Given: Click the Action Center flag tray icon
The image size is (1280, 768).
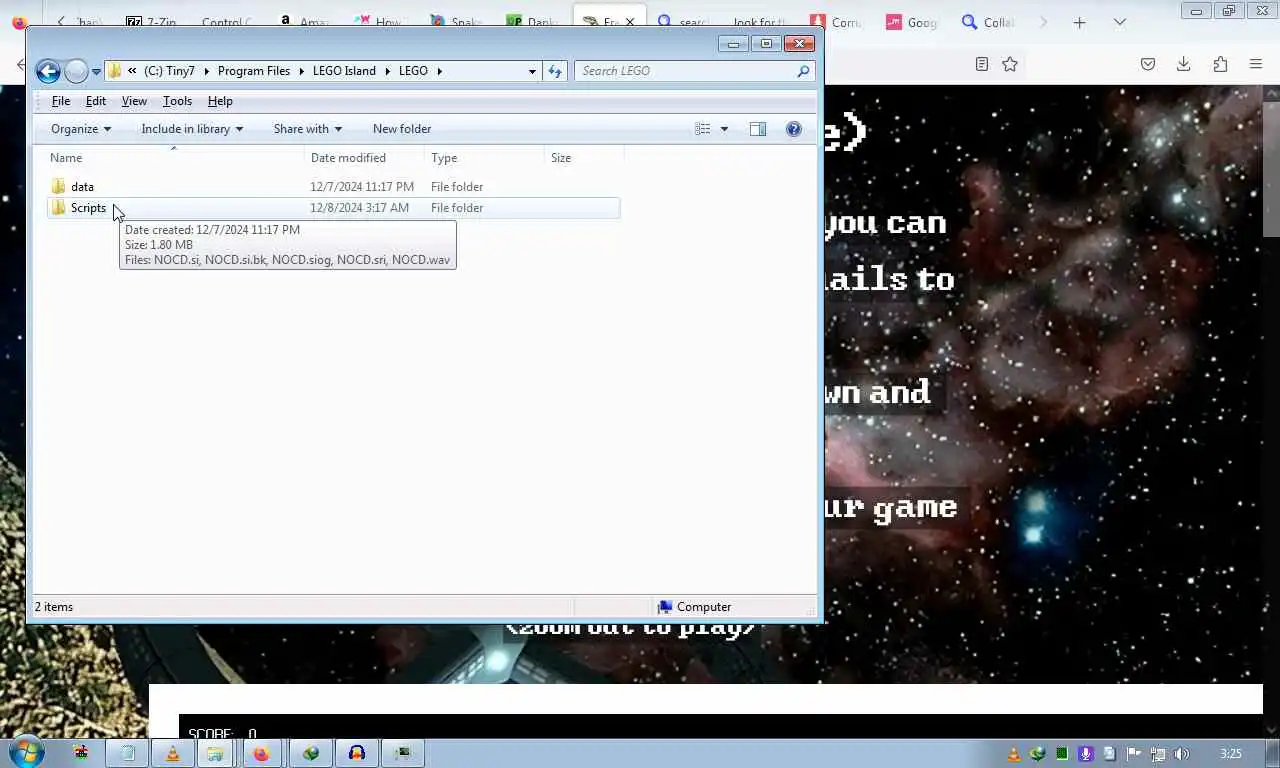Looking at the screenshot, I should click(x=1134, y=754).
